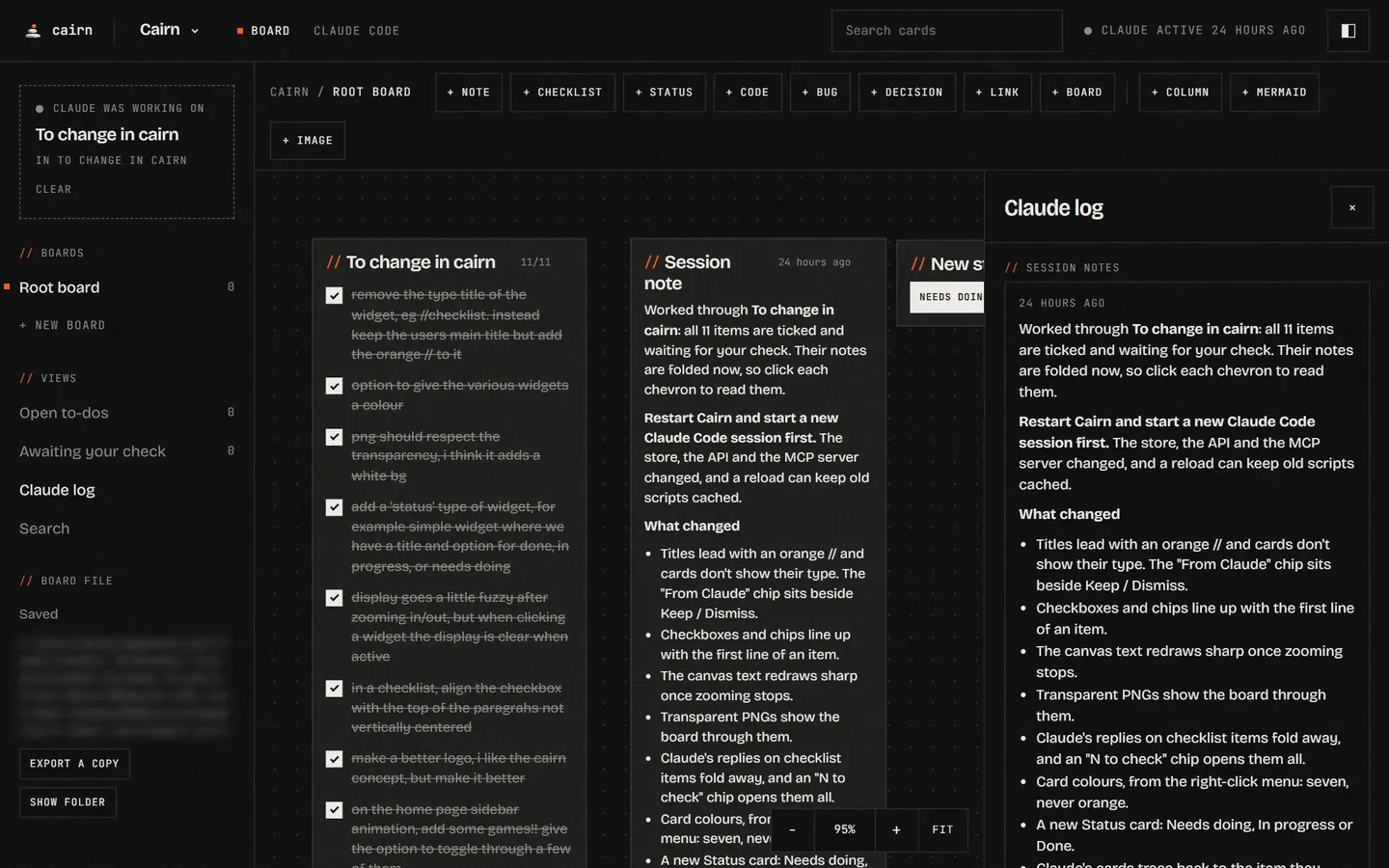
Task: Click the Export a copy button
Action: (x=74, y=764)
